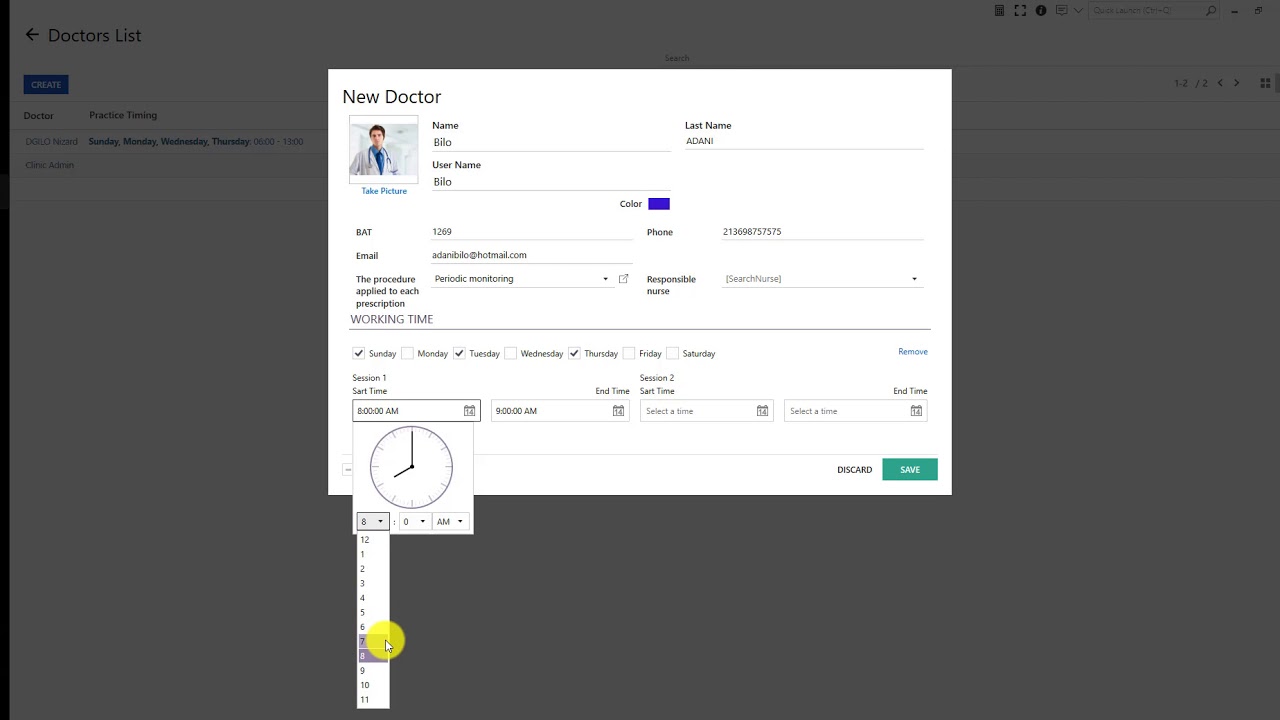Viewport: 1280px width, 720px height.
Task: Open the hour dropdown showing 8
Action: coord(372,521)
